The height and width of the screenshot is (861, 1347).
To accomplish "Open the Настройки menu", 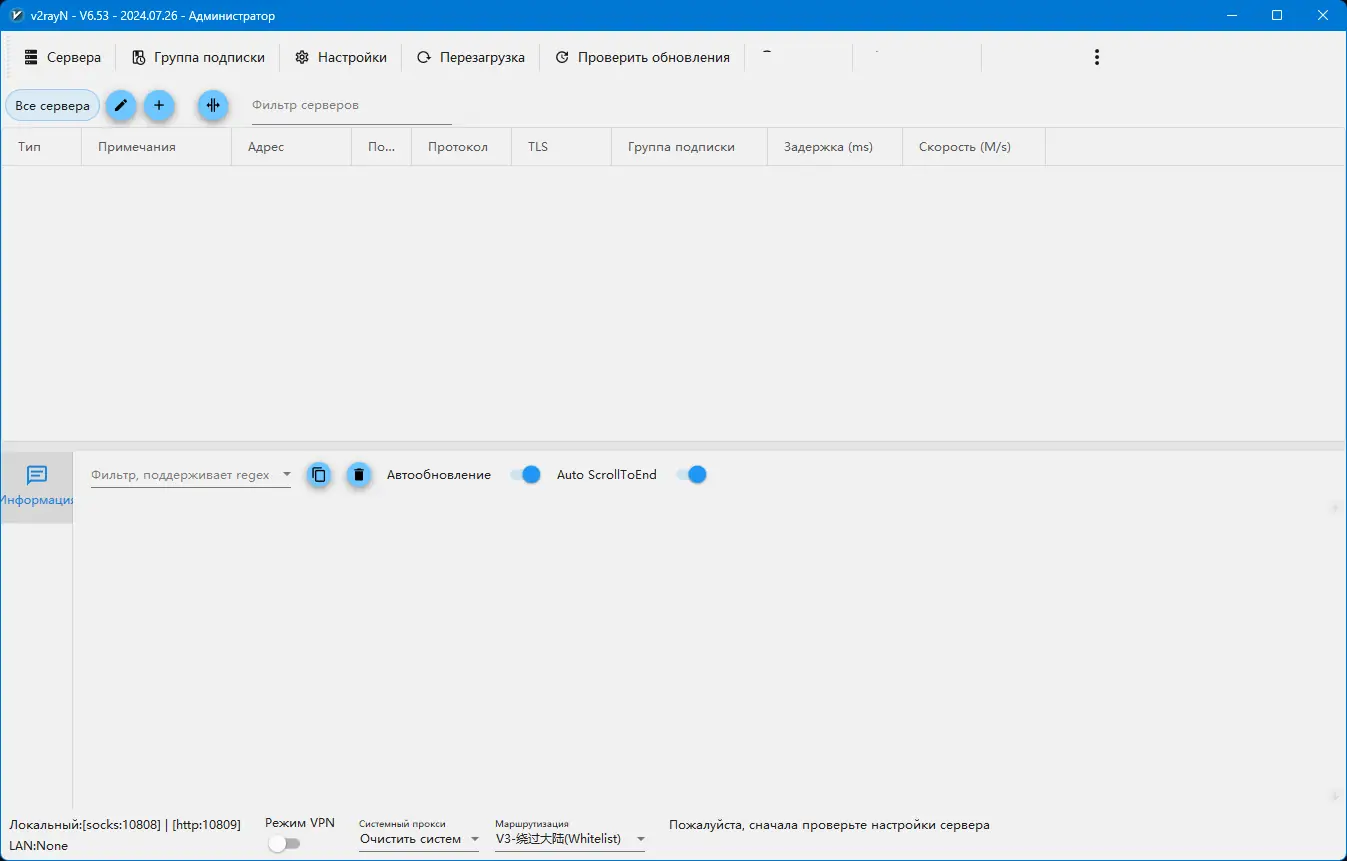I will pyautogui.click(x=341, y=57).
